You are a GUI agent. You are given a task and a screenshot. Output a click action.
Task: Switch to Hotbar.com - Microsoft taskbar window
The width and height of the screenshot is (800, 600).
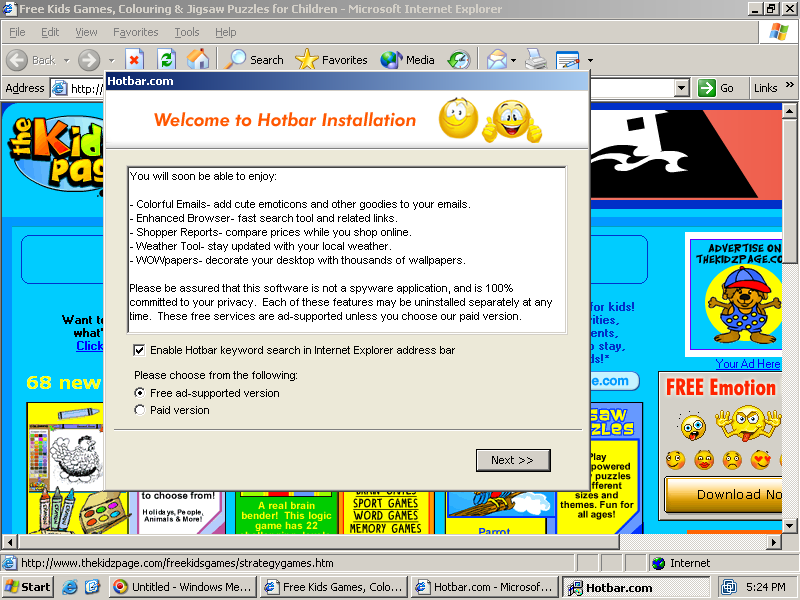coord(485,587)
